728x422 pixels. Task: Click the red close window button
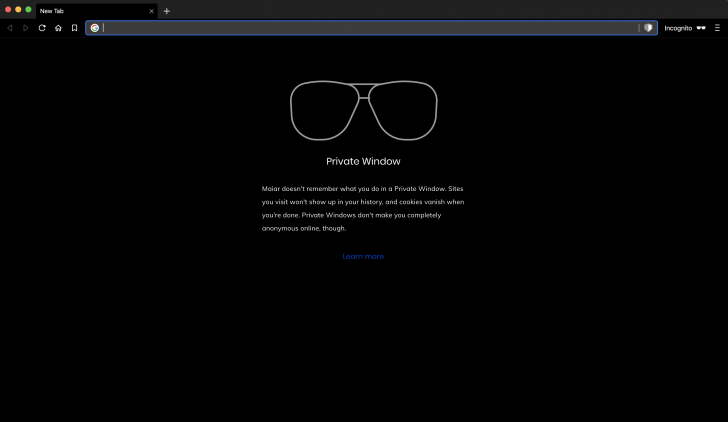8,9
